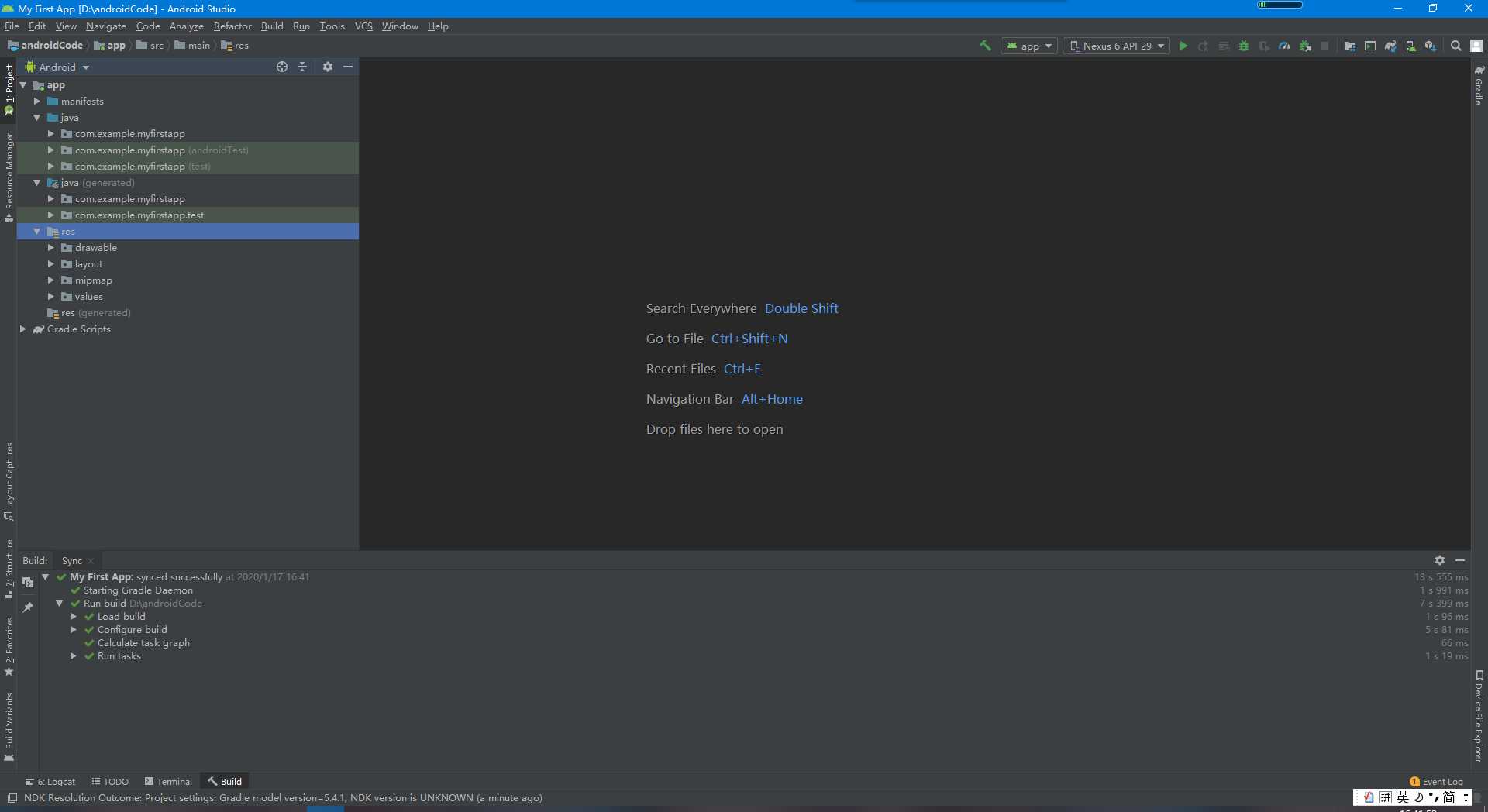Viewport: 1488px width, 812px height.
Task: Open the Tools menu
Action: pos(332,26)
